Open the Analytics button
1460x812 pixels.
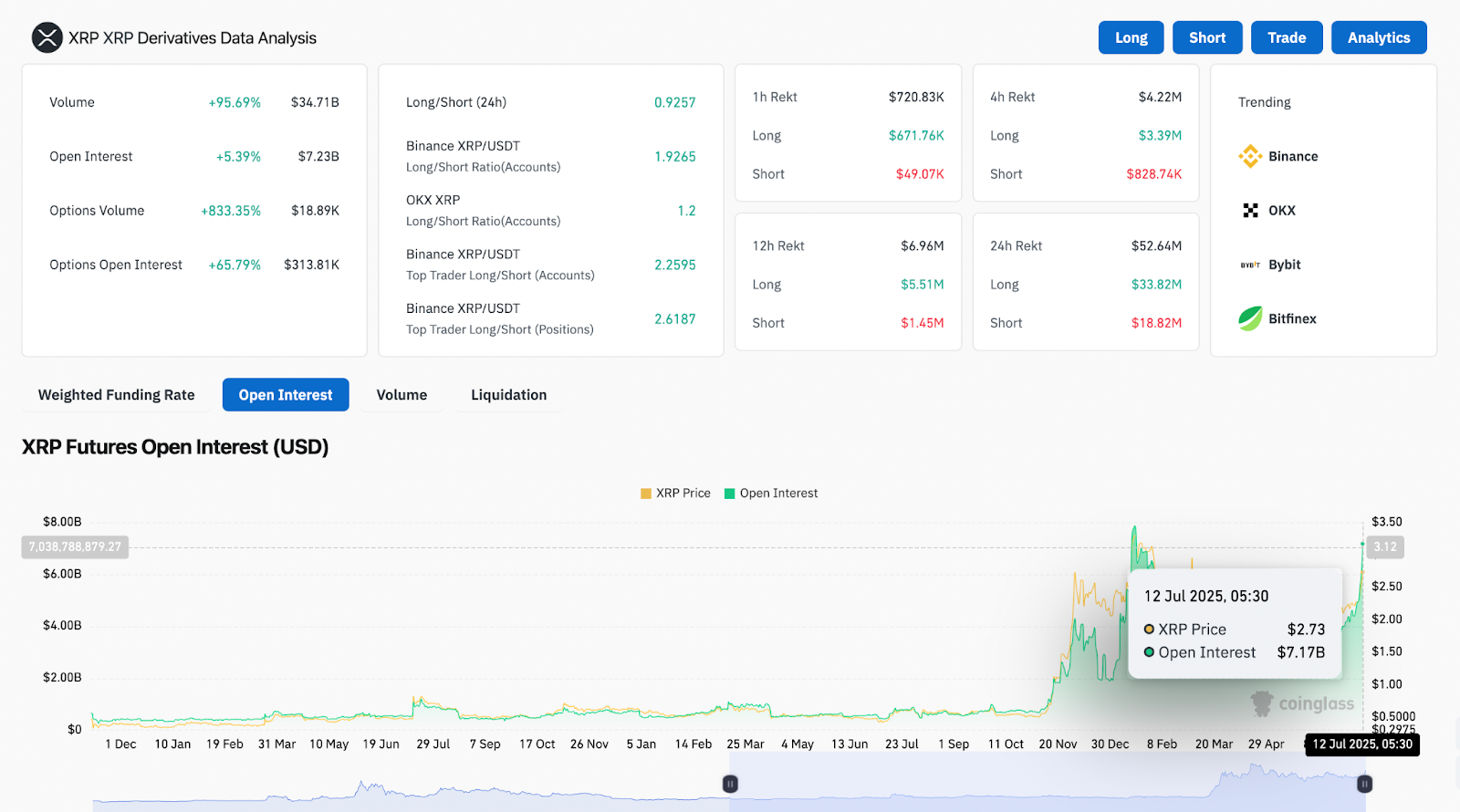point(1378,38)
